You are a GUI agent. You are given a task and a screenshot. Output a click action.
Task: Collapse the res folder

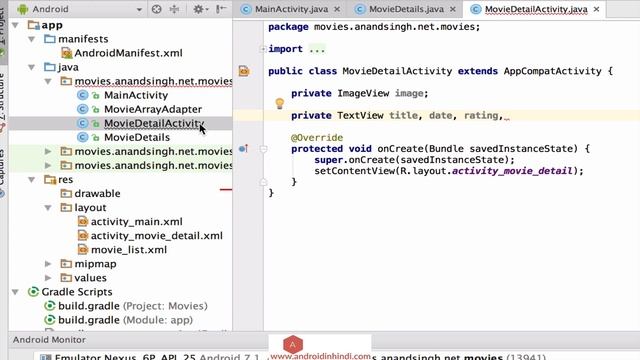(32, 180)
